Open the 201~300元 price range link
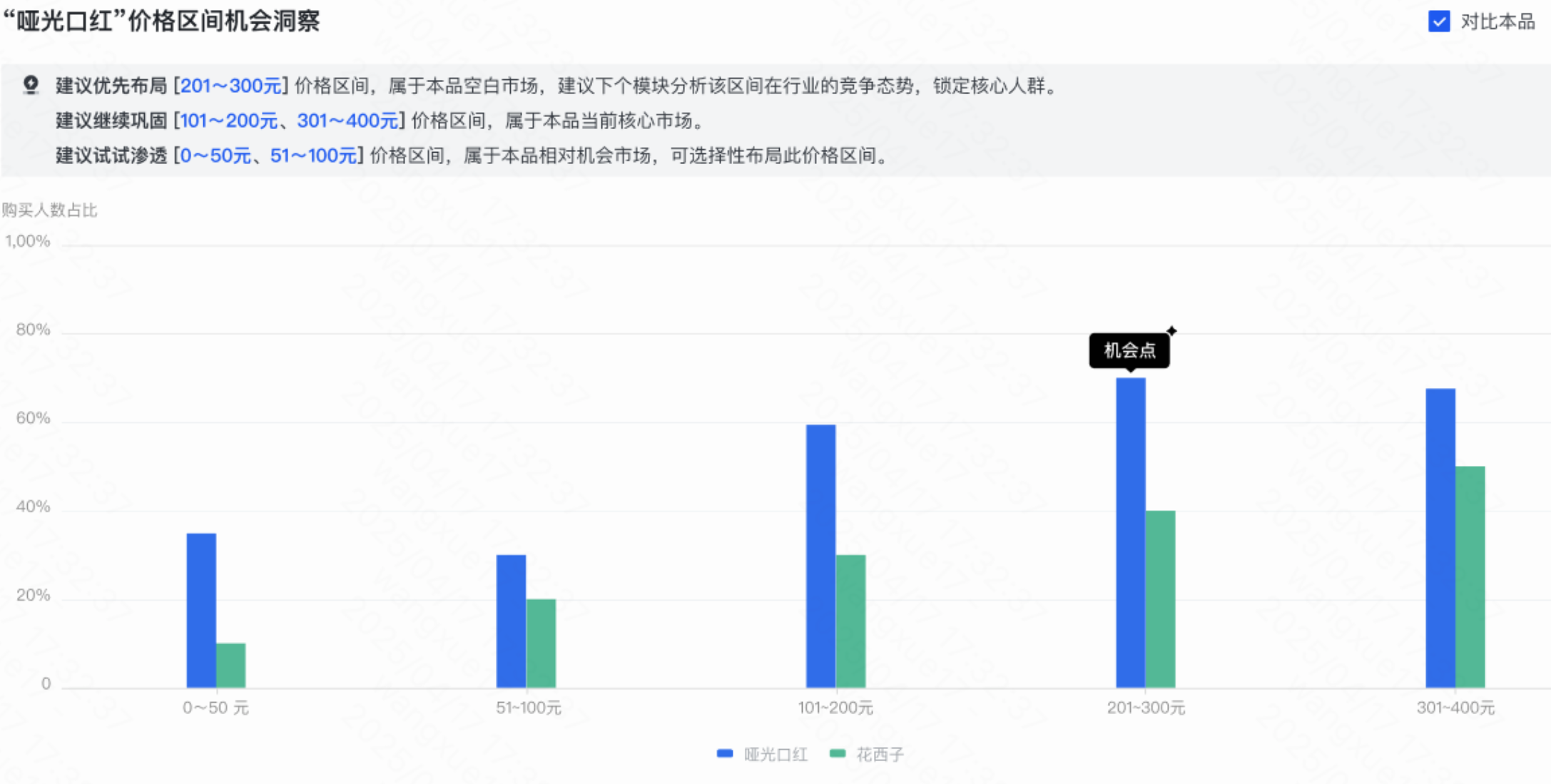Image resolution: width=1551 pixels, height=784 pixels. pos(231,86)
